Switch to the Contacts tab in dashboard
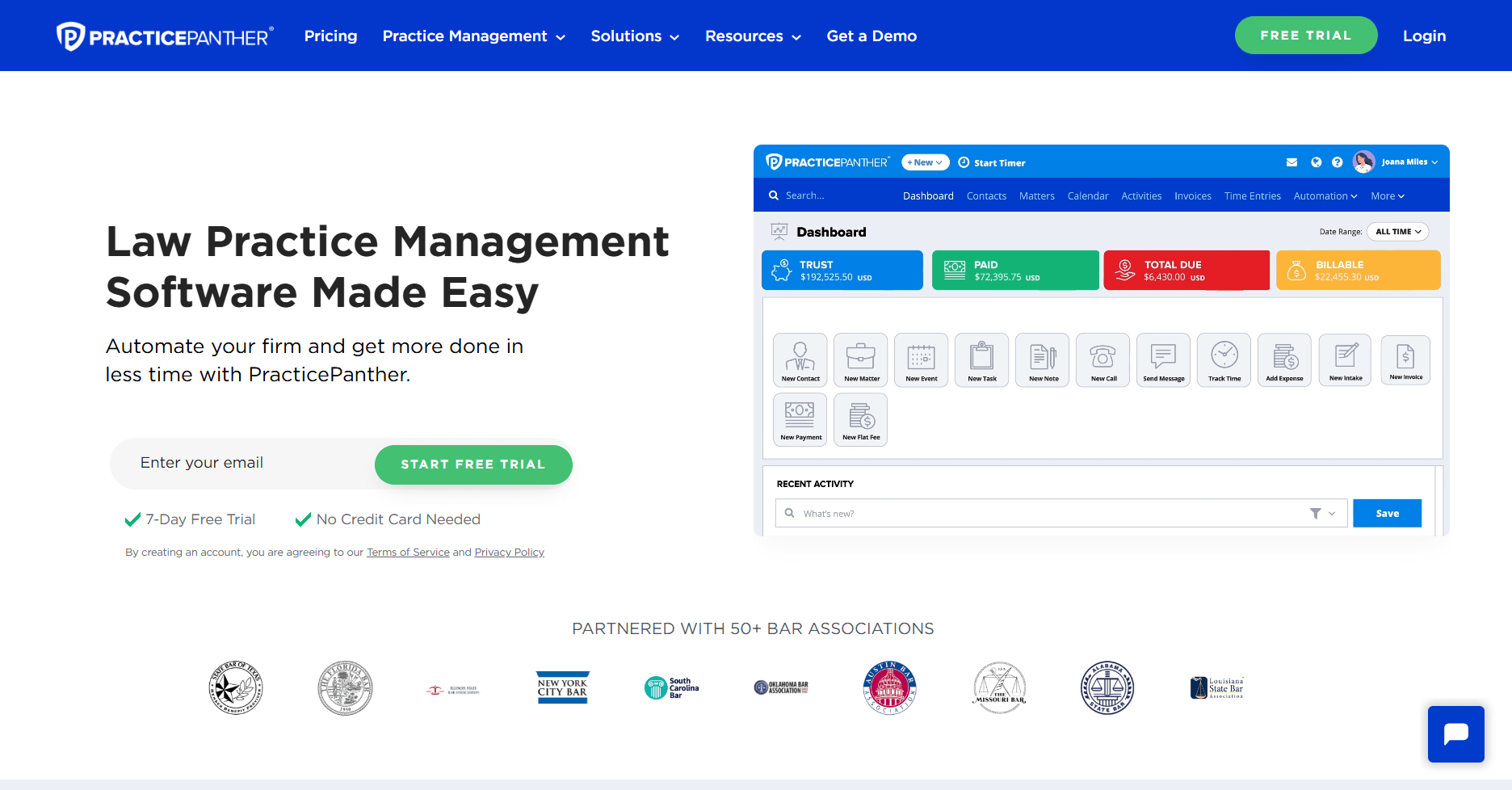The image size is (1512, 790). (986, 196)
